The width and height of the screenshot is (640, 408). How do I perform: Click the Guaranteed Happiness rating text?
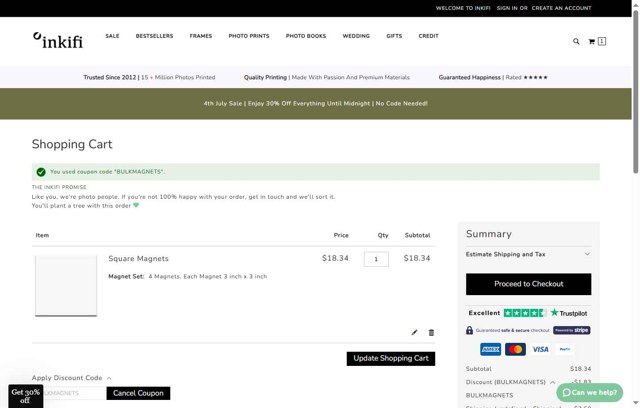tap(493, 77)
